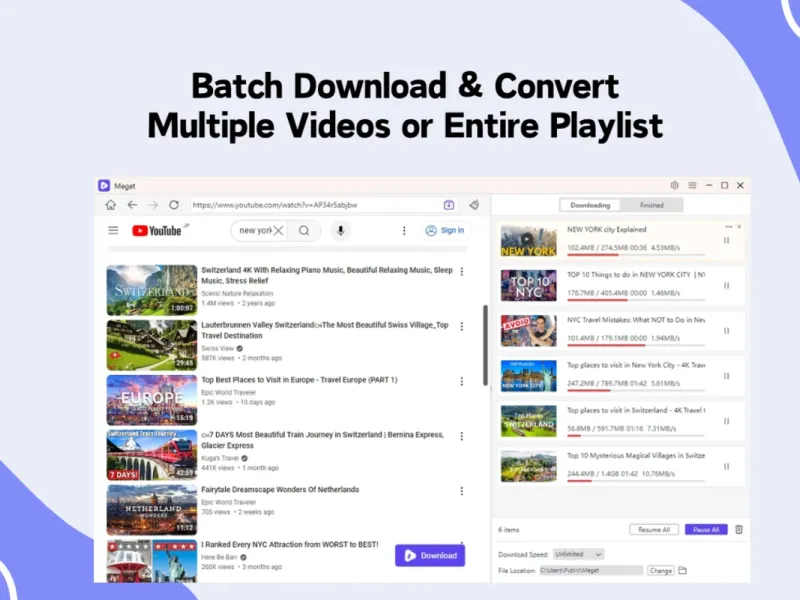Click the Pause All button

tap(706, 530)
